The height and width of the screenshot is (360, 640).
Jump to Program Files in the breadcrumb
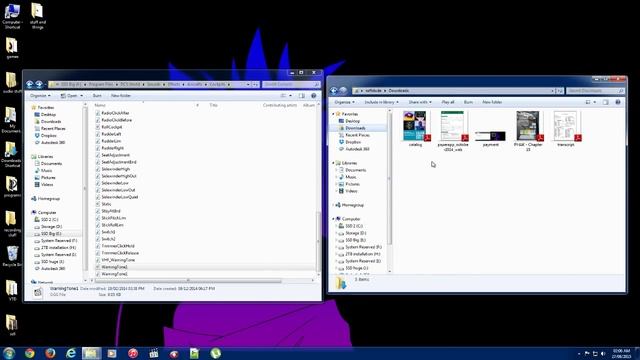click(100, 84)
